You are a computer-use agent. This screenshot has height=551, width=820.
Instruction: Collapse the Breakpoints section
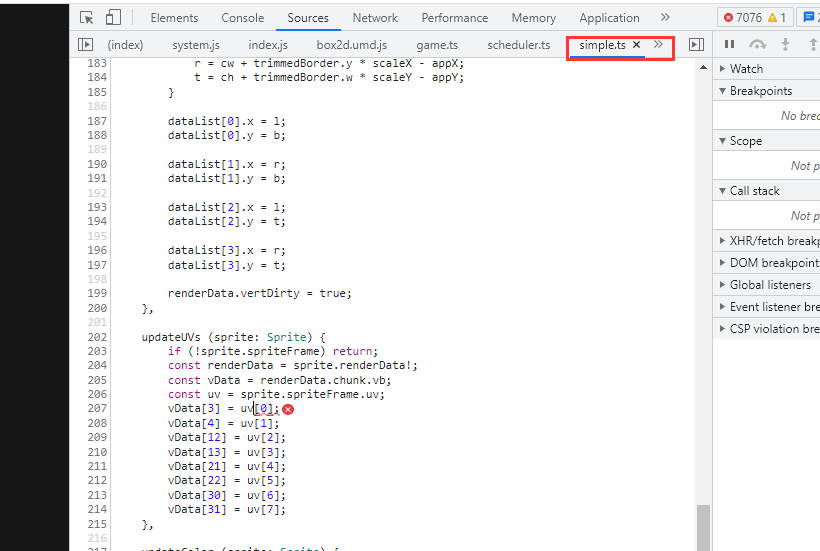click(766, 90)
